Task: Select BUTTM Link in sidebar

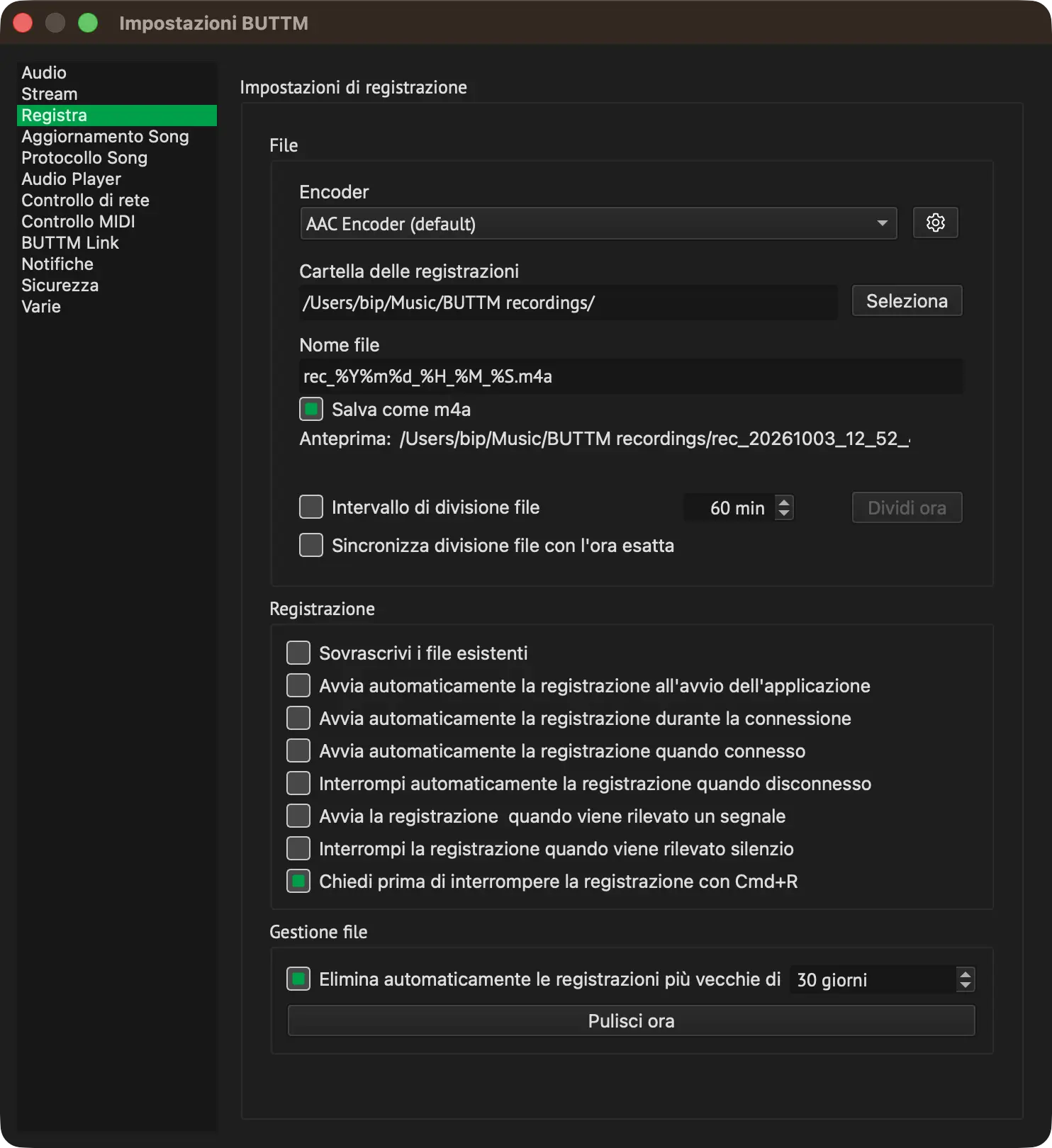Action: click(x=116, y=243)
